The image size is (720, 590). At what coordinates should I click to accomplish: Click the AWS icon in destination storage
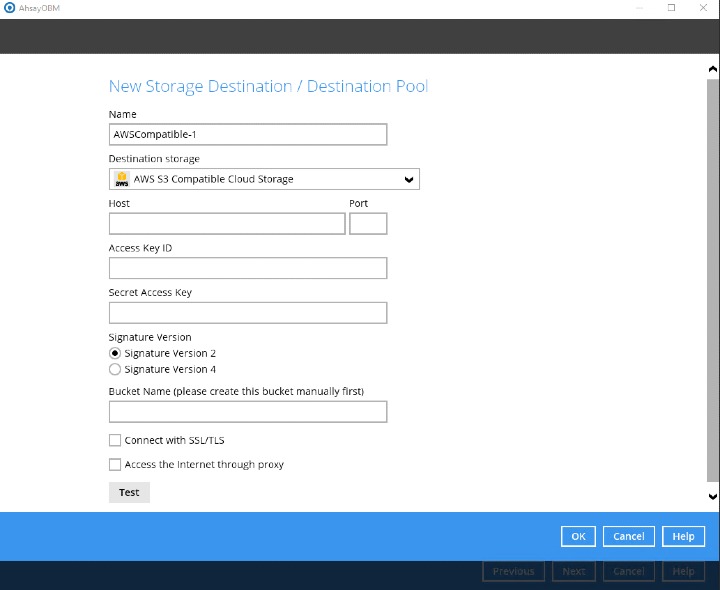coord(122,179)
